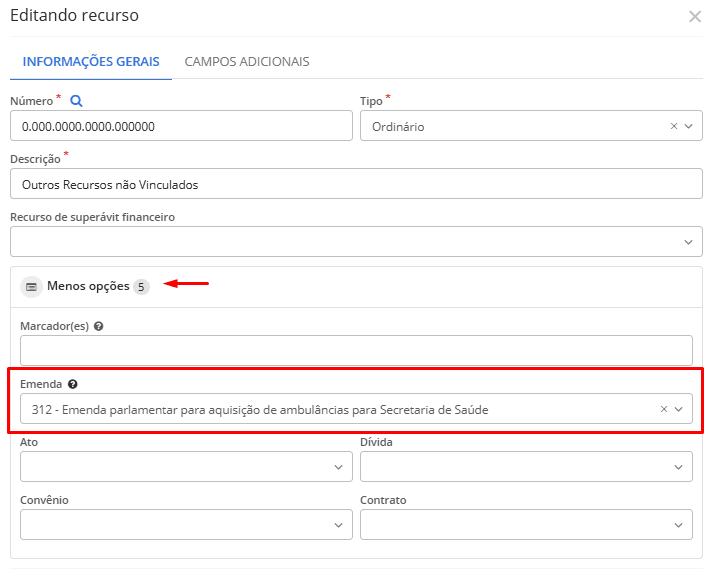Open the Tipo dropdown arrow
711x570 pixels.
coord(688,127)
